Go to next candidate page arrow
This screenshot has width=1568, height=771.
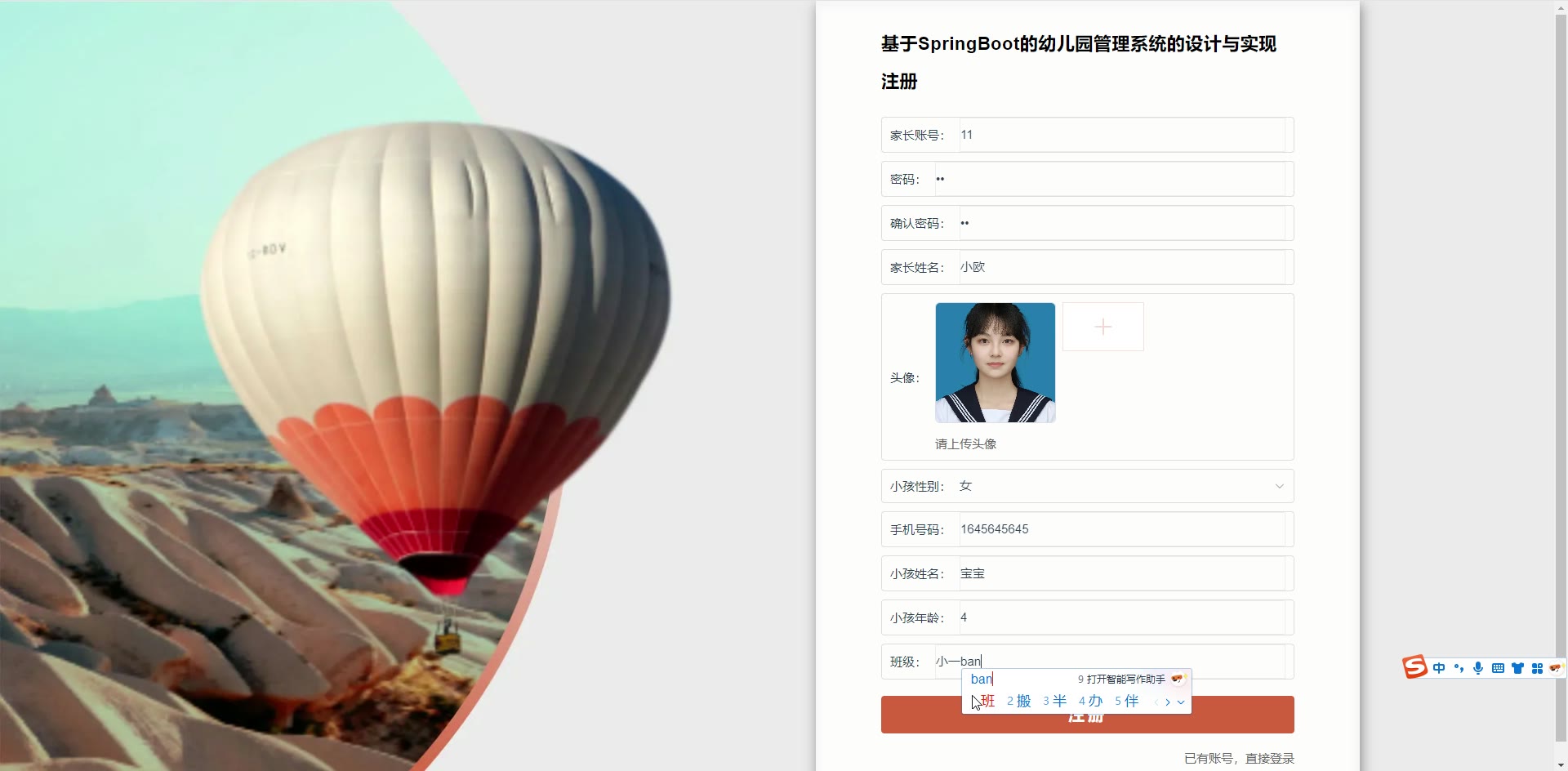(1168, 702)
